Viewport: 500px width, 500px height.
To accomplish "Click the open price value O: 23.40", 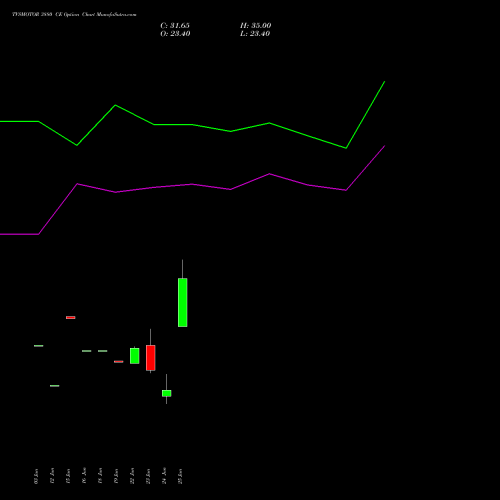I will tap(175, 34).
